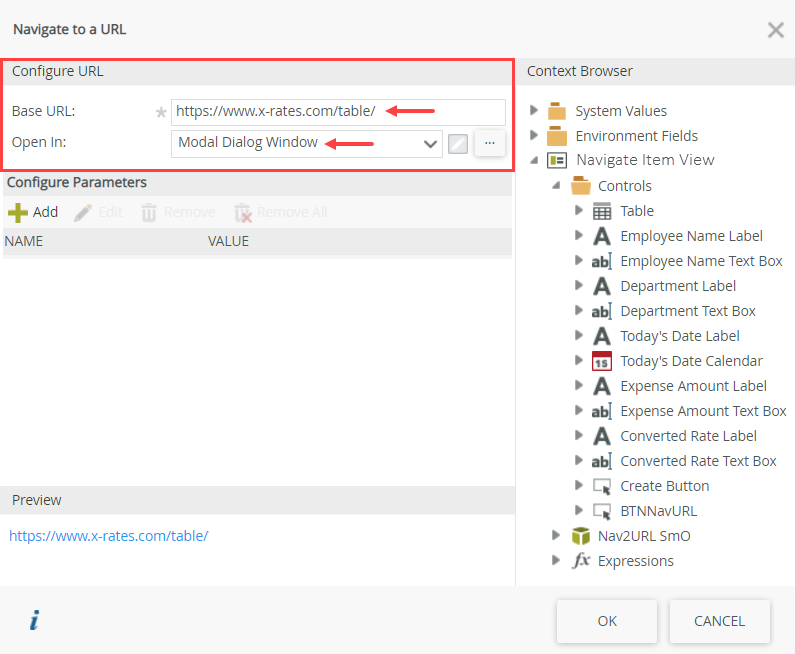Click the info icon at bottom left
This screenshot has width=795, height=654.
click(34, 620)
